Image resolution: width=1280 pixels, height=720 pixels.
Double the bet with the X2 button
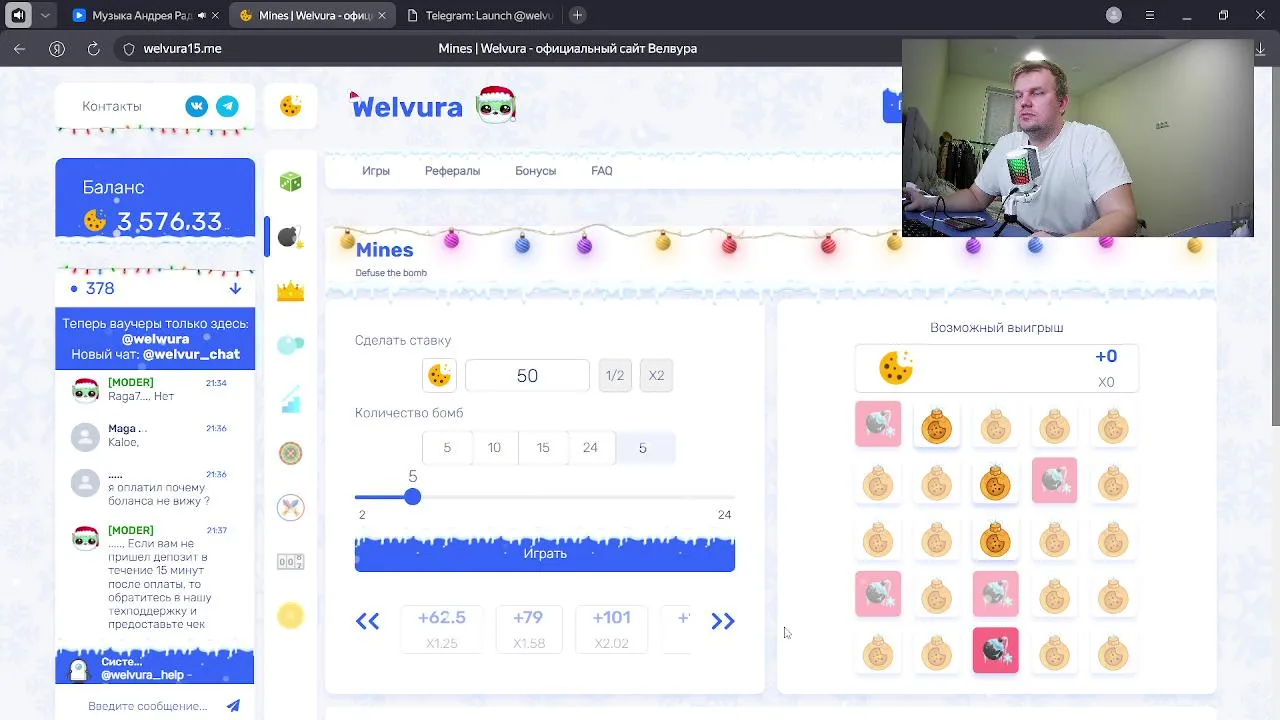click(656, 375)
